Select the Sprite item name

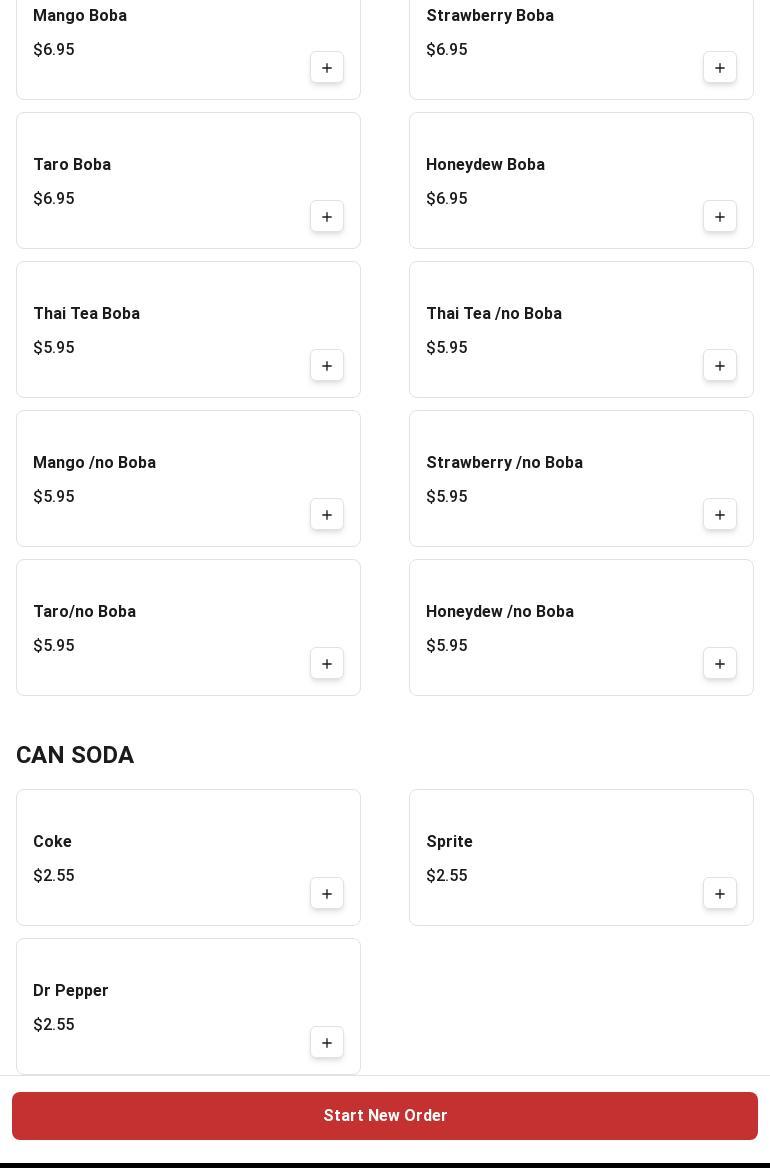coord(449,842)
